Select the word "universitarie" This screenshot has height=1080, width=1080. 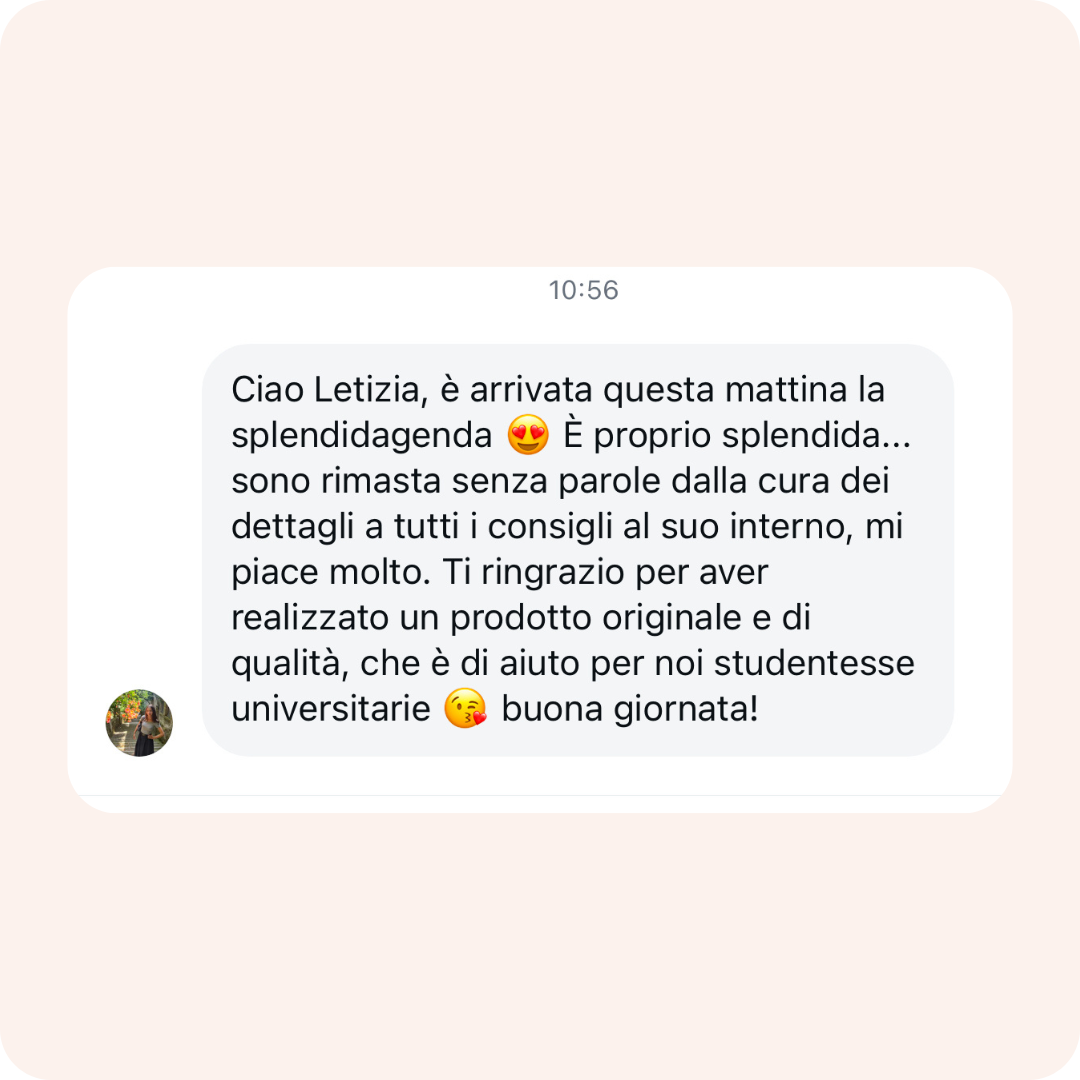[x=331, y=709]
